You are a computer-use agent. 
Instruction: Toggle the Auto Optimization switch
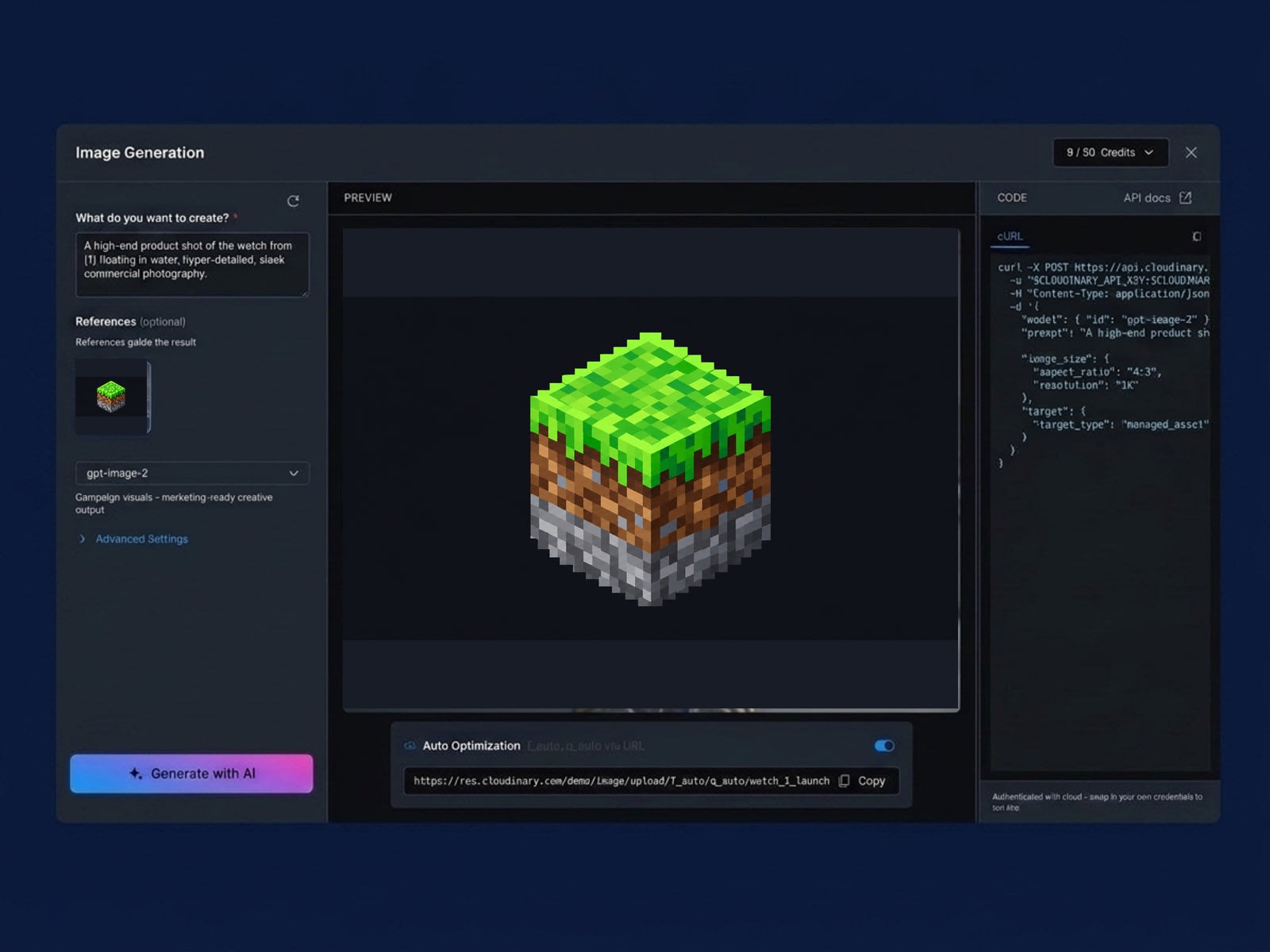pos(884,746)
